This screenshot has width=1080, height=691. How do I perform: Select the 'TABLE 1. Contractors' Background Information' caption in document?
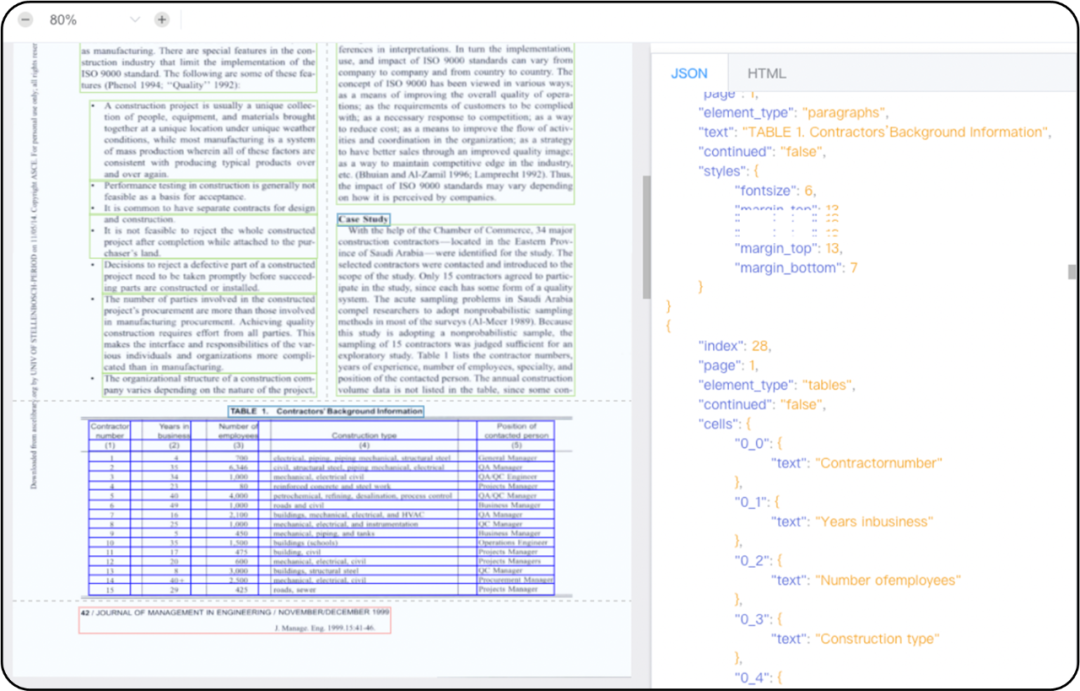326,411
